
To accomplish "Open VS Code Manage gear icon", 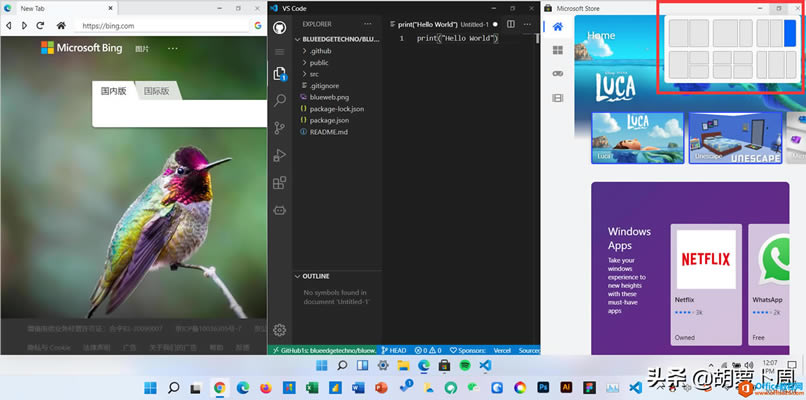I will click(x=280, y=330).
